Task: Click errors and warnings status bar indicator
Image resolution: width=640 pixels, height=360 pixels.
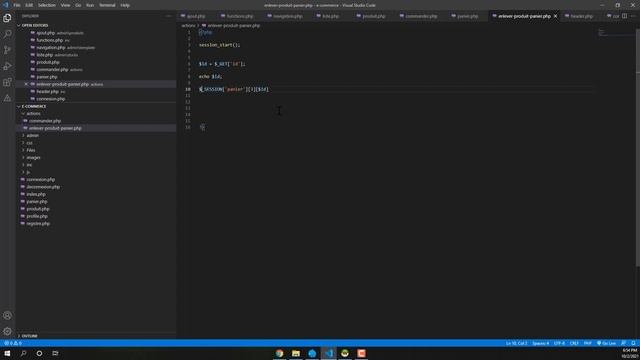Action: [x=13, y=343]
